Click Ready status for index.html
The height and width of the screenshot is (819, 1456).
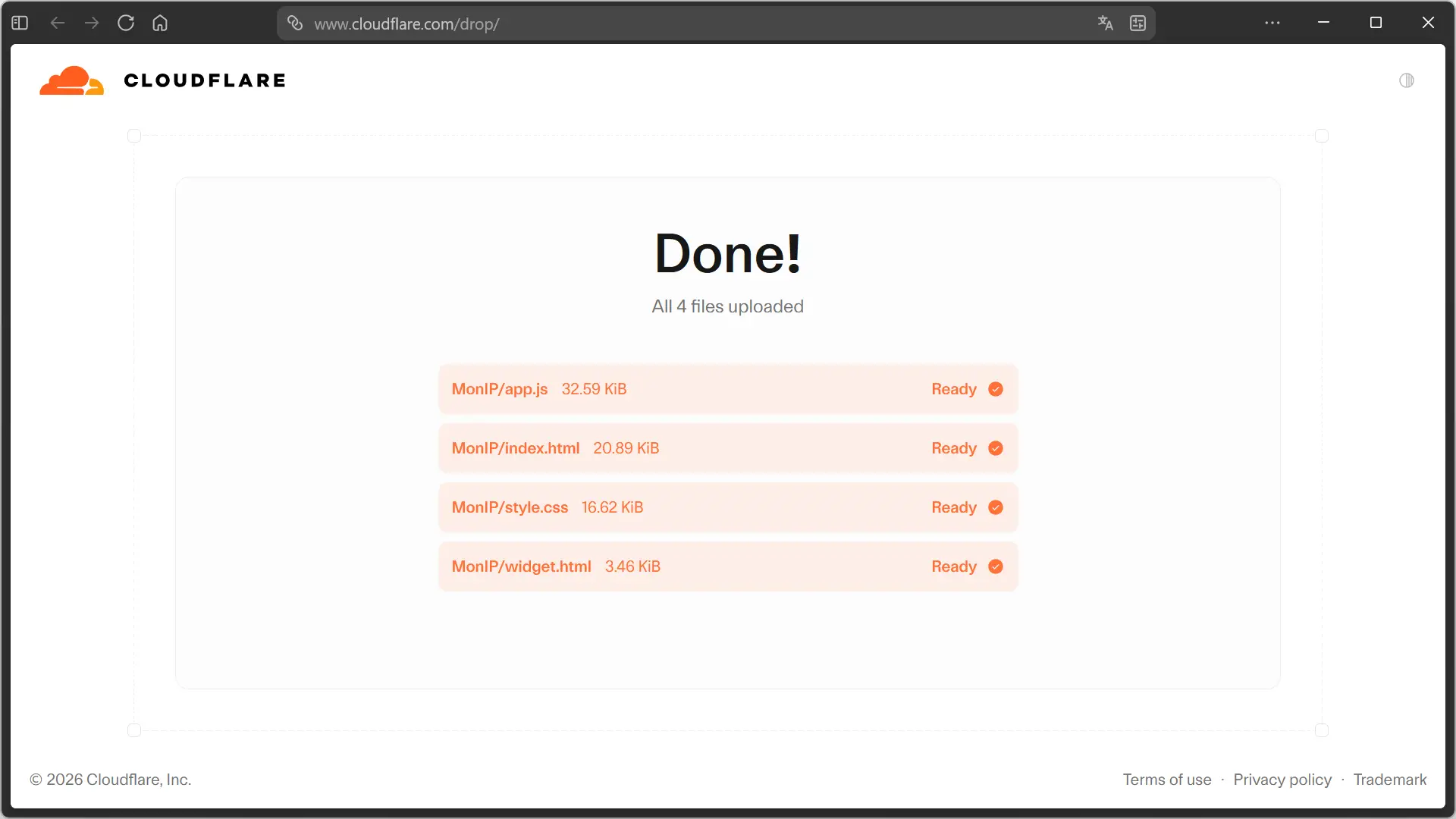[x=954, y=448]
